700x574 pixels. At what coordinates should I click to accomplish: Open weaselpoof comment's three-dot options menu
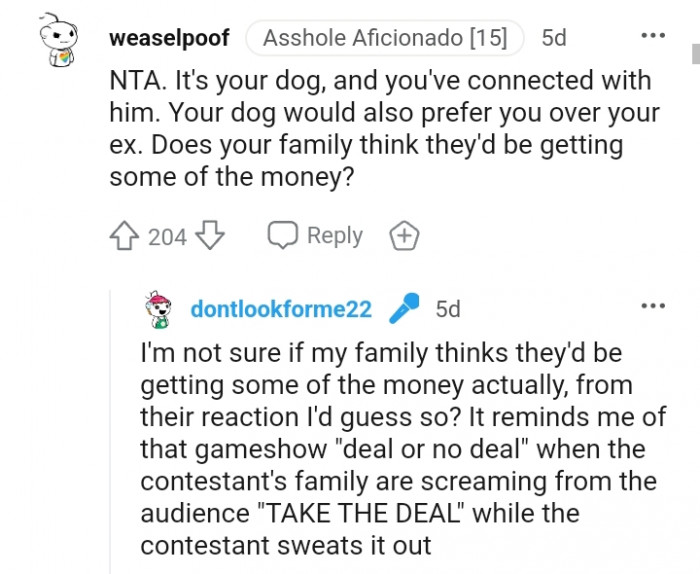(652, 36)
